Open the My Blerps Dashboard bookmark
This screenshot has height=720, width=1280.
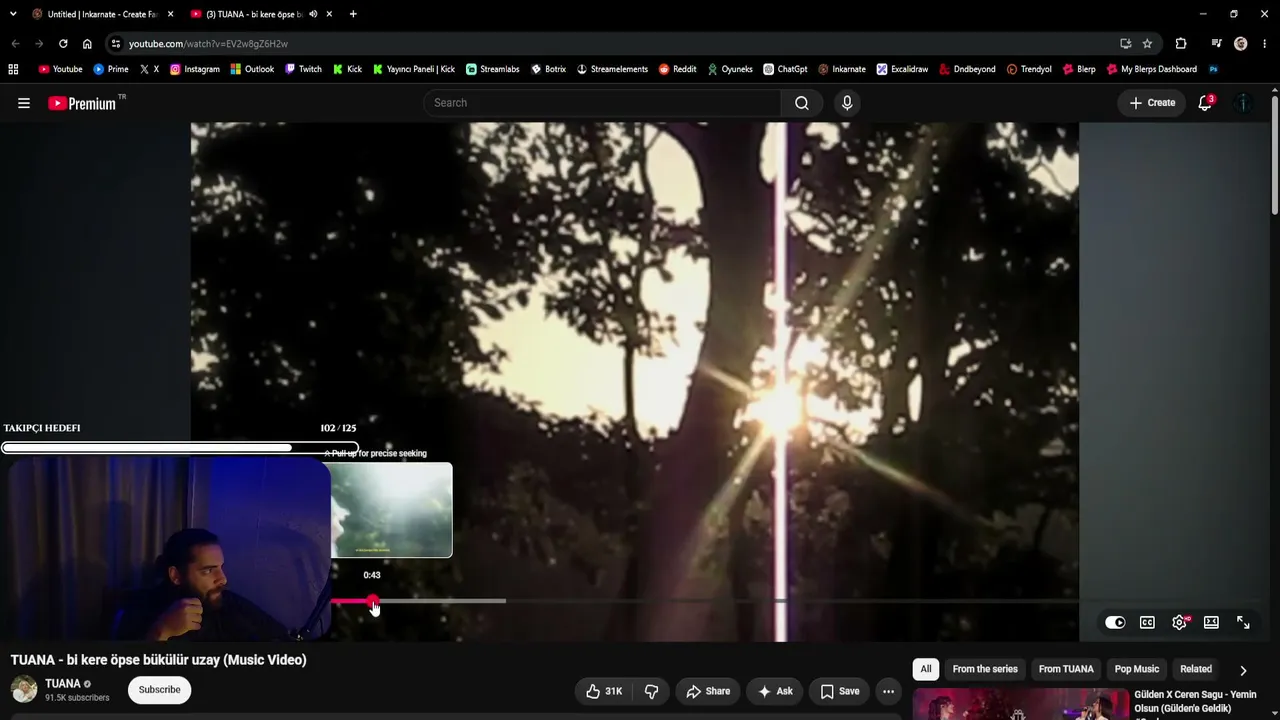(x=1152, y=69)
